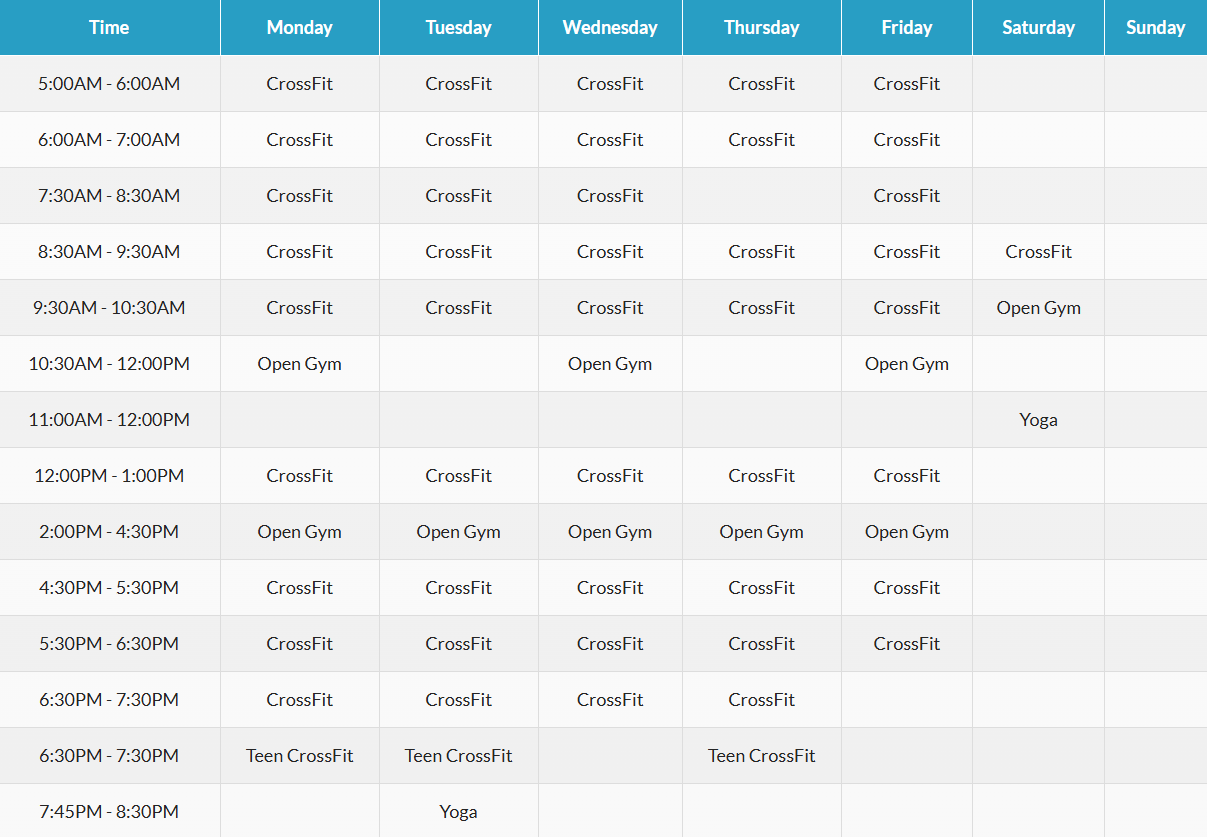Select Monday's Teen CrossFit class
Viewport: 1207px width, 837px height.
299,756
